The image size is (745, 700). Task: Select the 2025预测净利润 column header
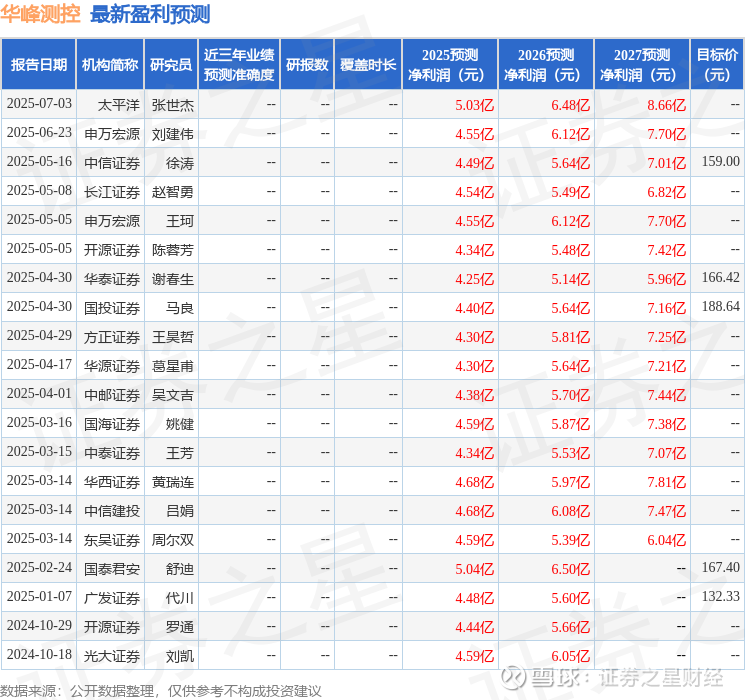pos(450,65)
